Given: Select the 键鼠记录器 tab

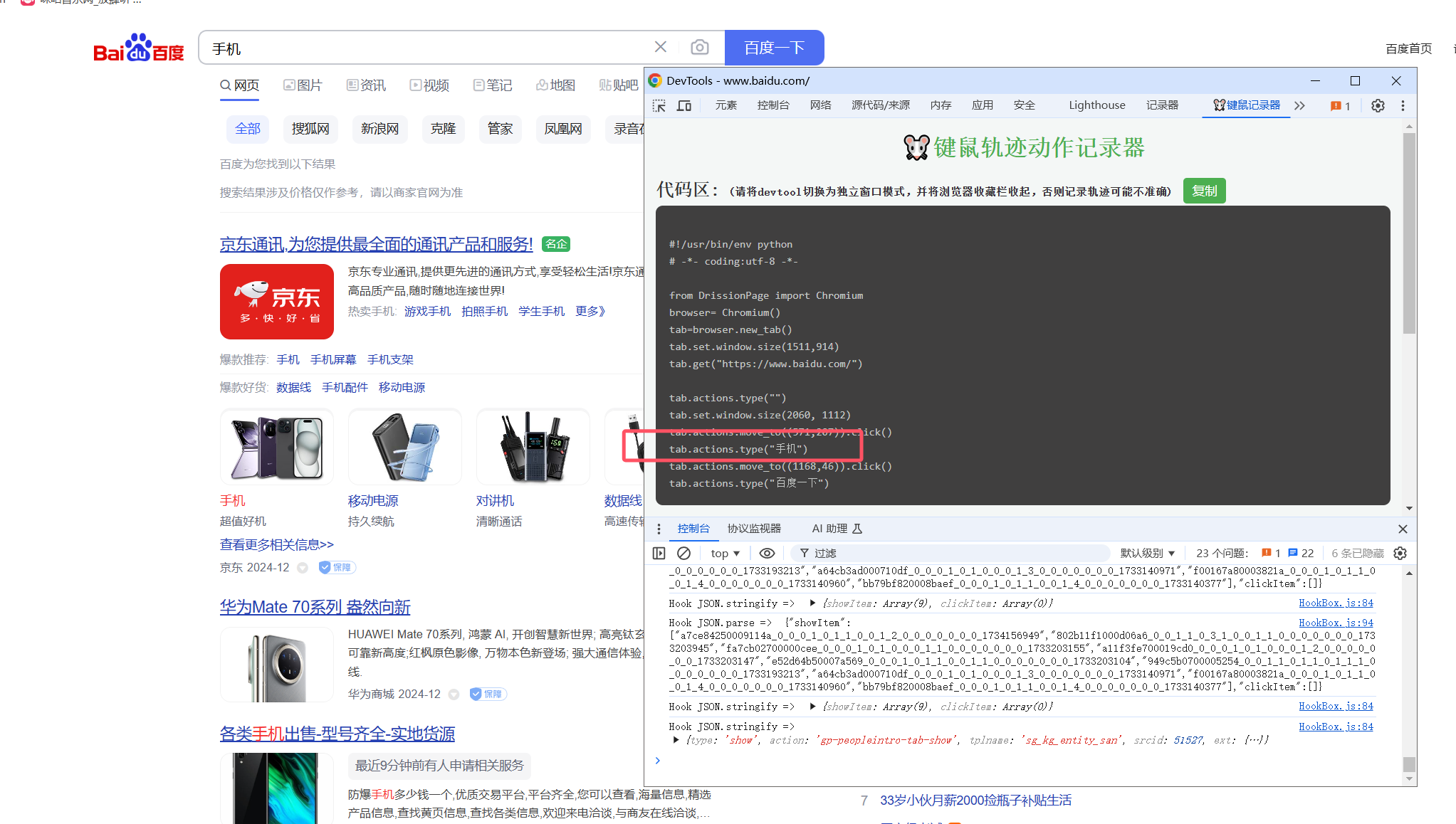Looking at the screenshot, I should click(1247, 105).
